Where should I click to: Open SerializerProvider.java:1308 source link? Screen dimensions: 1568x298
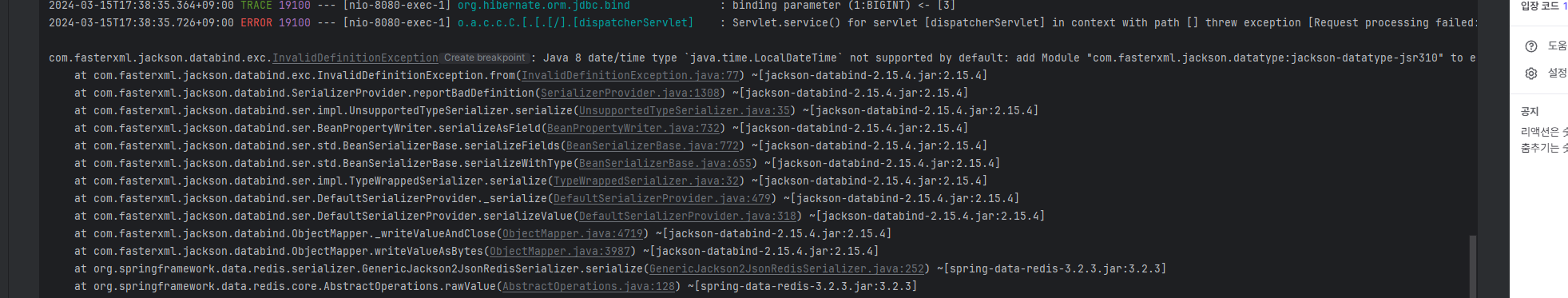(630, 93)
